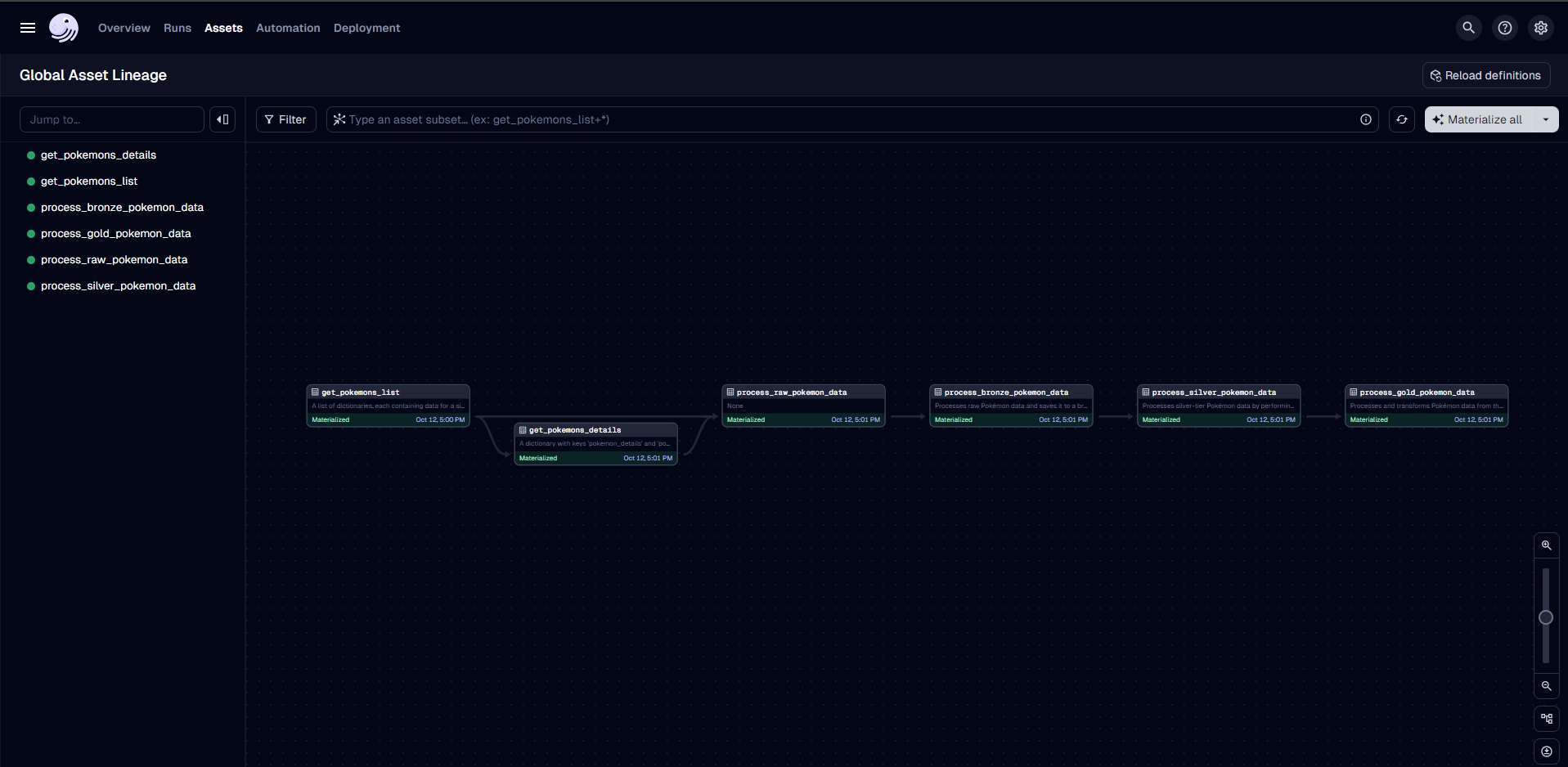Click the zoom out magnifier icon
Viewport: 1568px width, 767px height.
tap(1546, 686)
